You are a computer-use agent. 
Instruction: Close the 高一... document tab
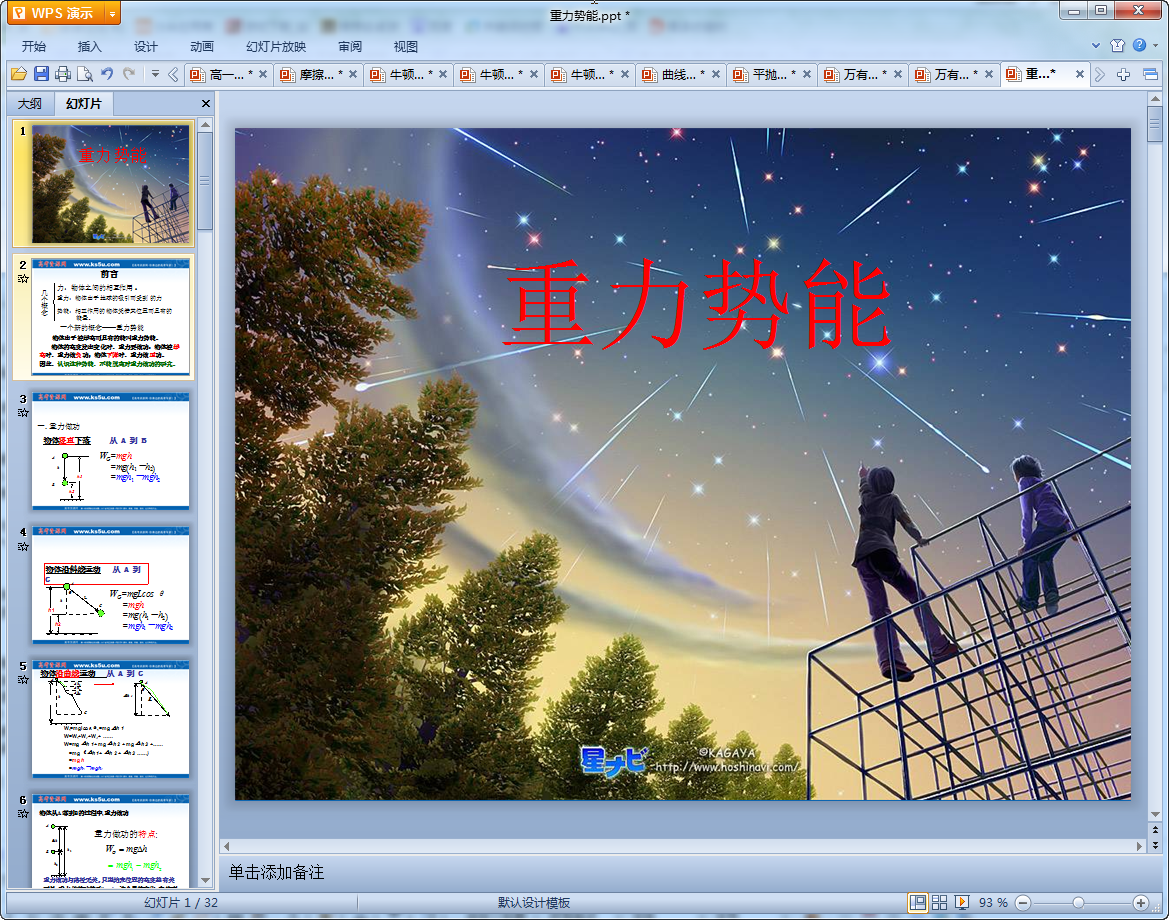coord(262,75)
